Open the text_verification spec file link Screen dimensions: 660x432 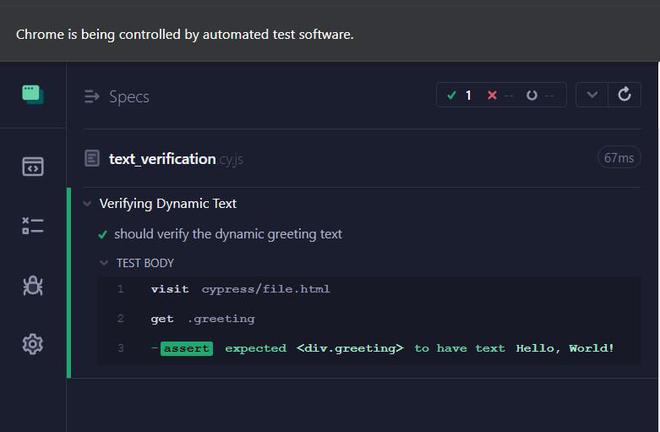pyautogui.click(x=162, y=158)
